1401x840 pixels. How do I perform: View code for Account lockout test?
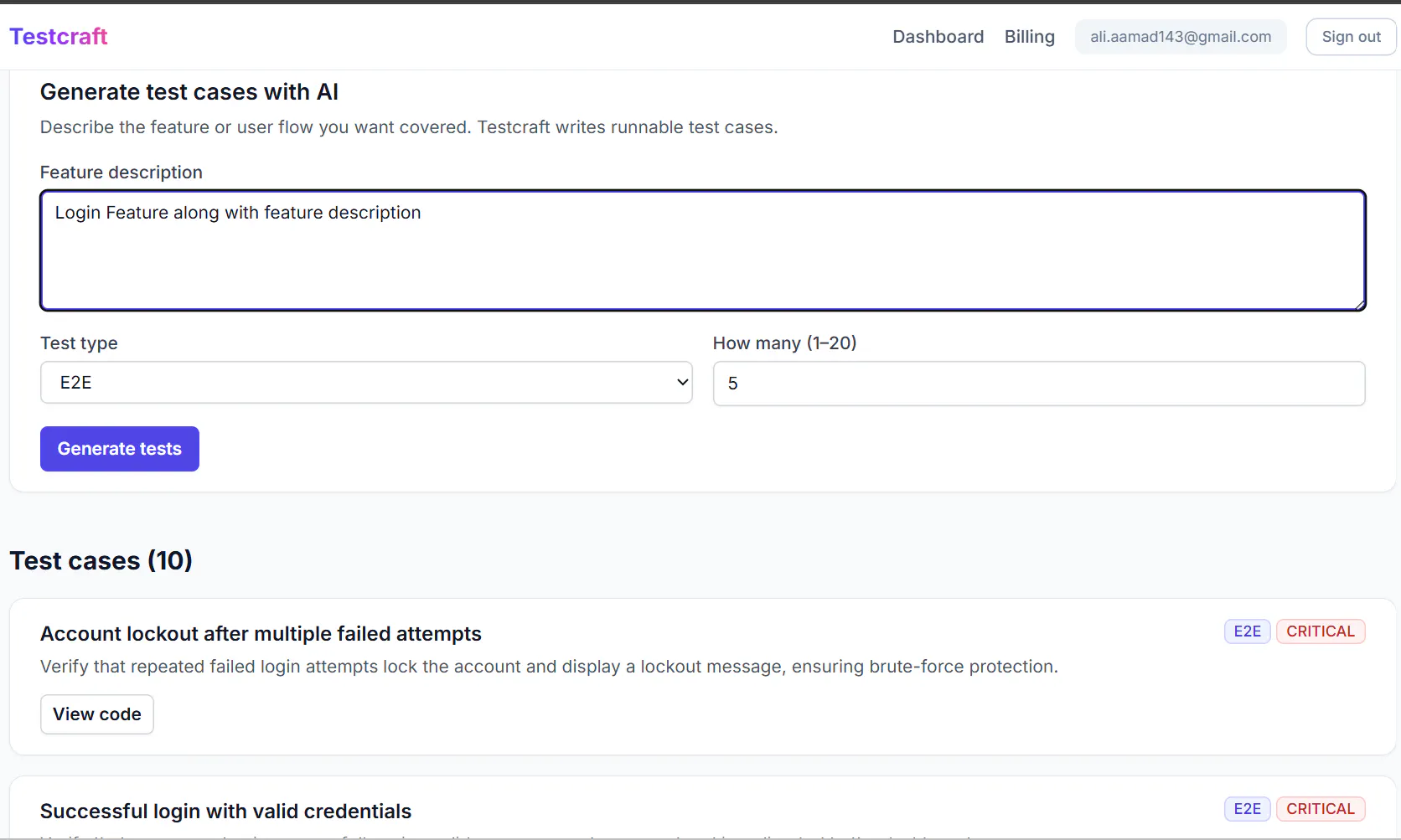pyautogui.click(x=97, y=714)
